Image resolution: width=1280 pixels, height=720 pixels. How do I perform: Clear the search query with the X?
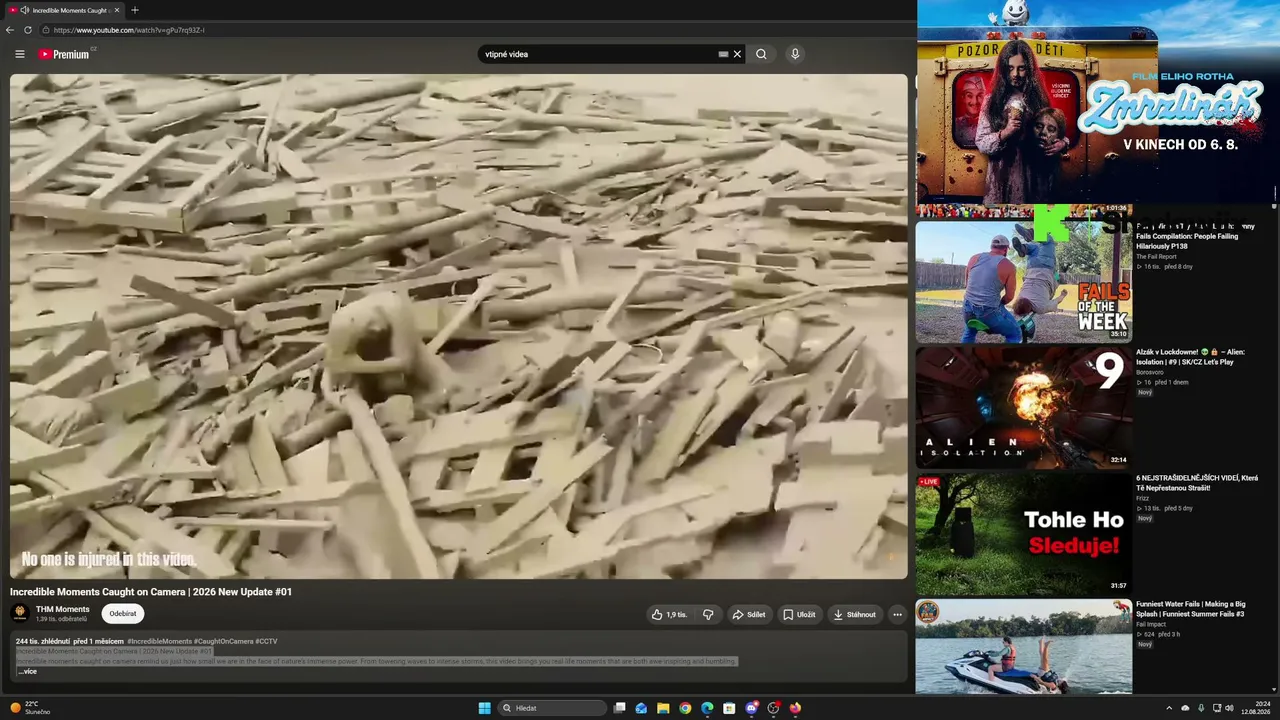click(x=737, y=54)
